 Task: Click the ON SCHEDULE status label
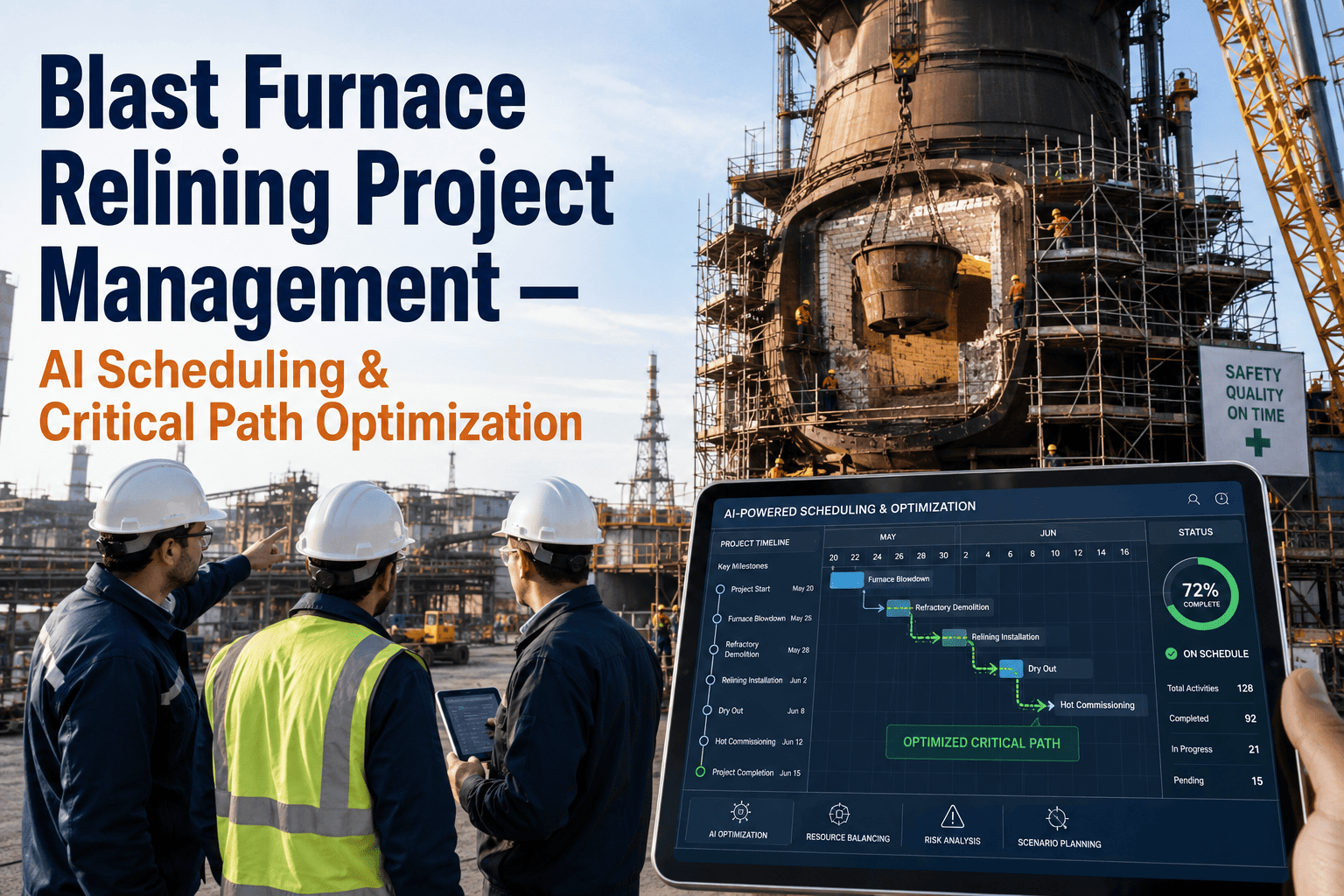[1215, 654]
